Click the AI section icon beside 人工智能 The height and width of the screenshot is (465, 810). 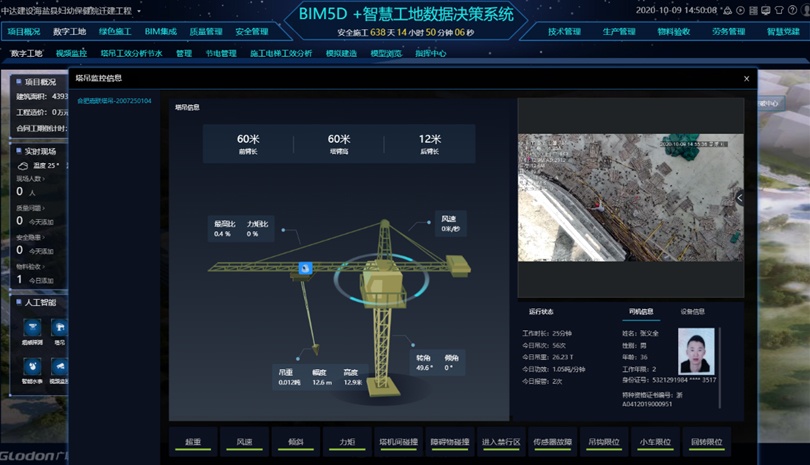(17, 301)
